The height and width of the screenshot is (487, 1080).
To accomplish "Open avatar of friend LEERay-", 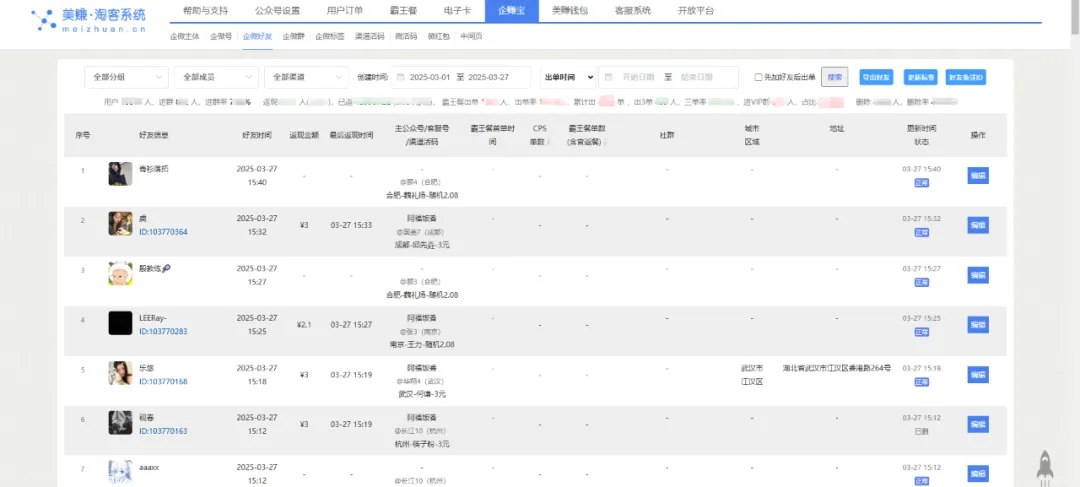I will point(120,323).
